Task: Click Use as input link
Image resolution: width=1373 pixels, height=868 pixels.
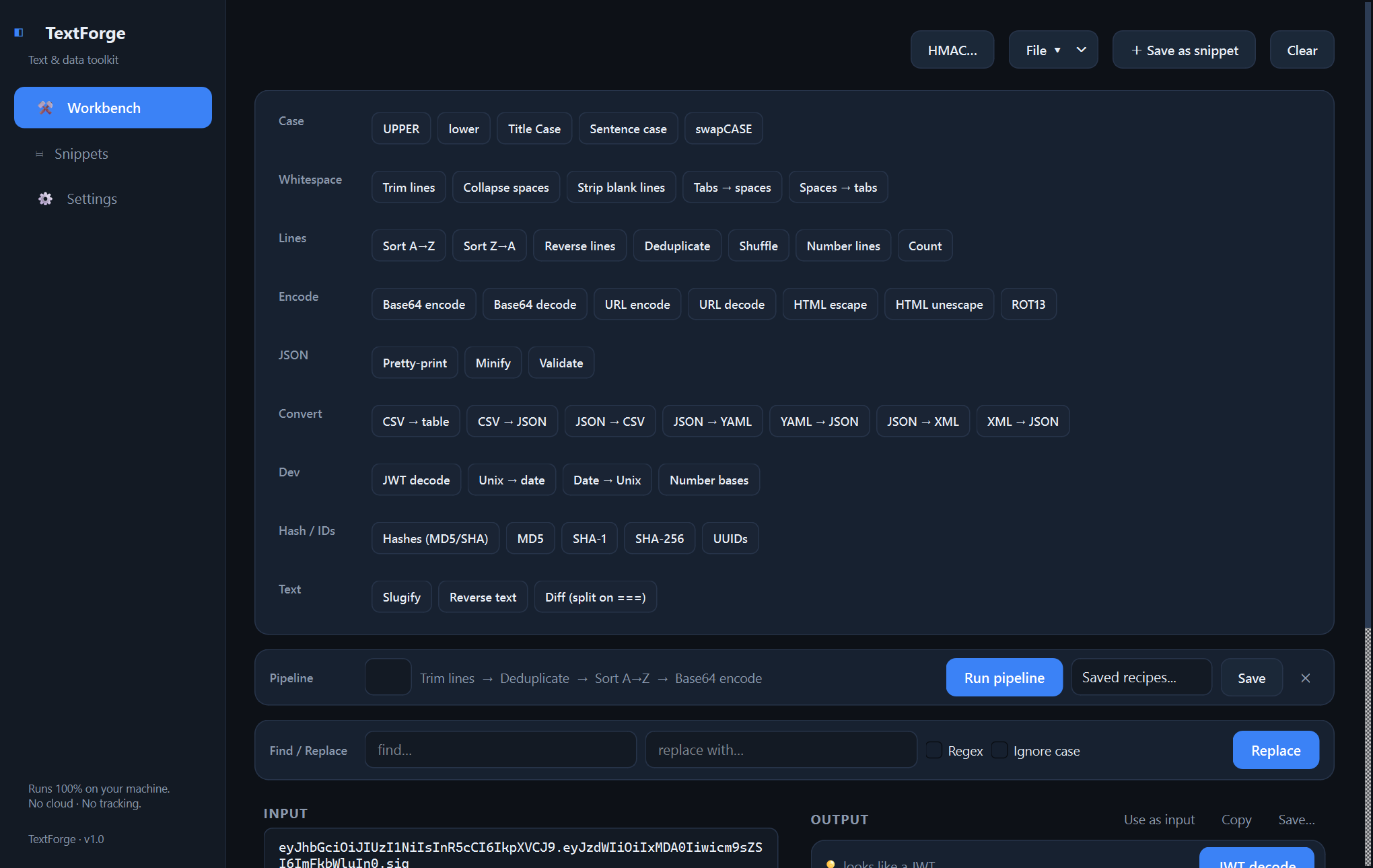Action: tap(1159, 820)
